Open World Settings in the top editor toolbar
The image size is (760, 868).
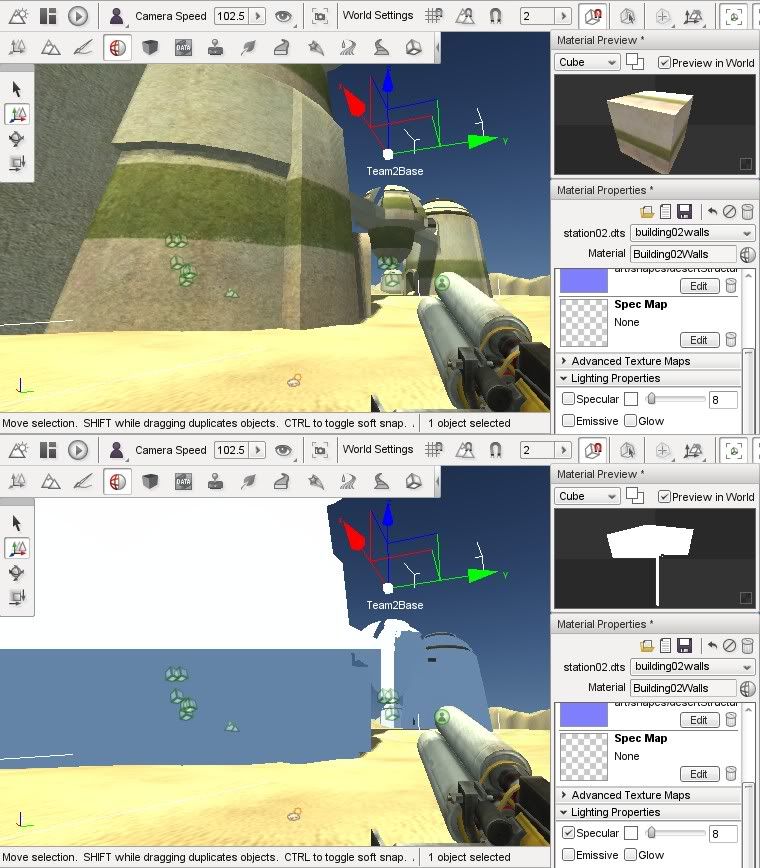(x=378, y=15)
